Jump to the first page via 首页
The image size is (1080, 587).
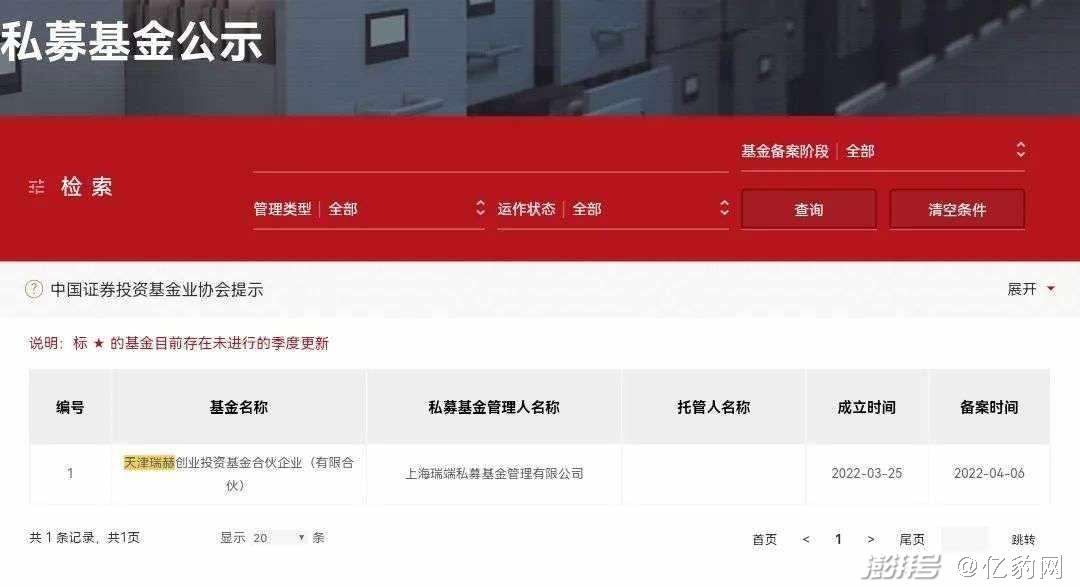pyautogui.click(x=765, y=539)
